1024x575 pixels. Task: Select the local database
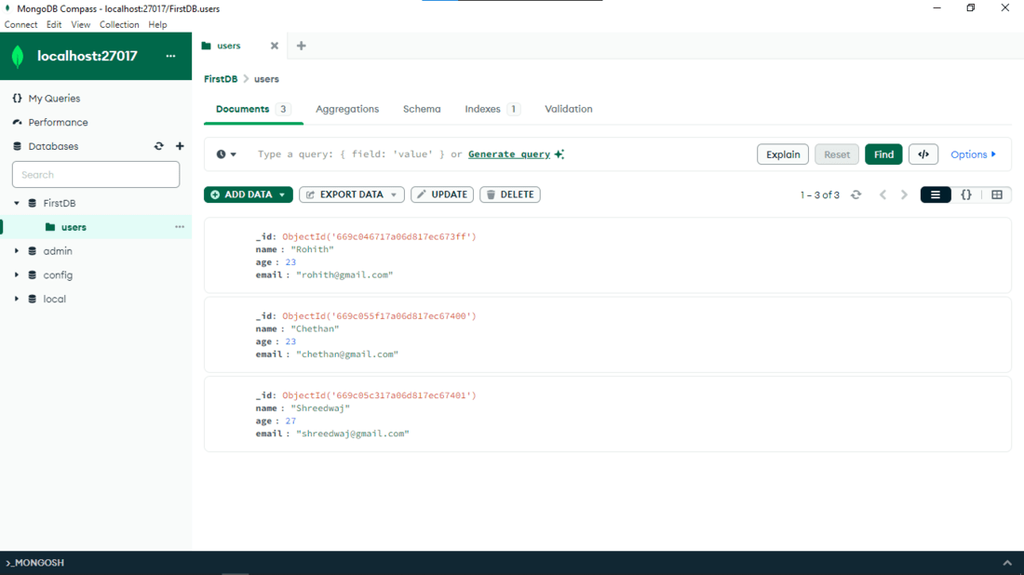tap(54, 299)
